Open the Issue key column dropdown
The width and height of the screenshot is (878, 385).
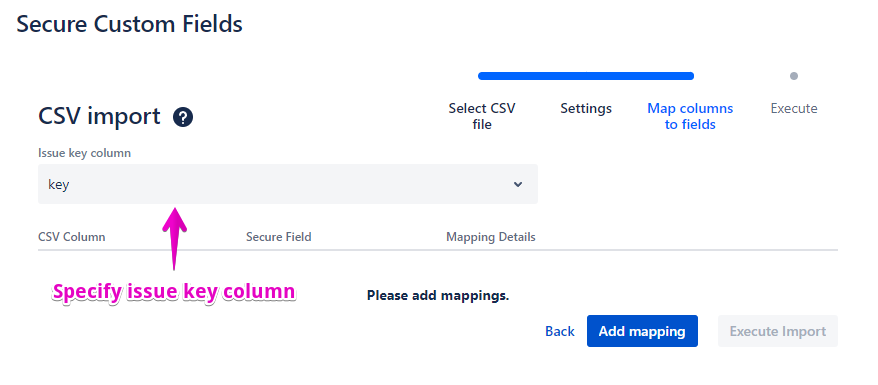coord(288,184)
